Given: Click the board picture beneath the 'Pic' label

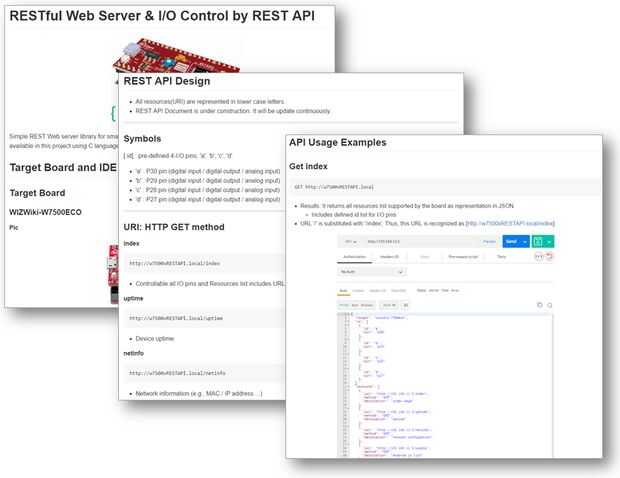Looking at the screenshot, I should (x=113, y=274).
